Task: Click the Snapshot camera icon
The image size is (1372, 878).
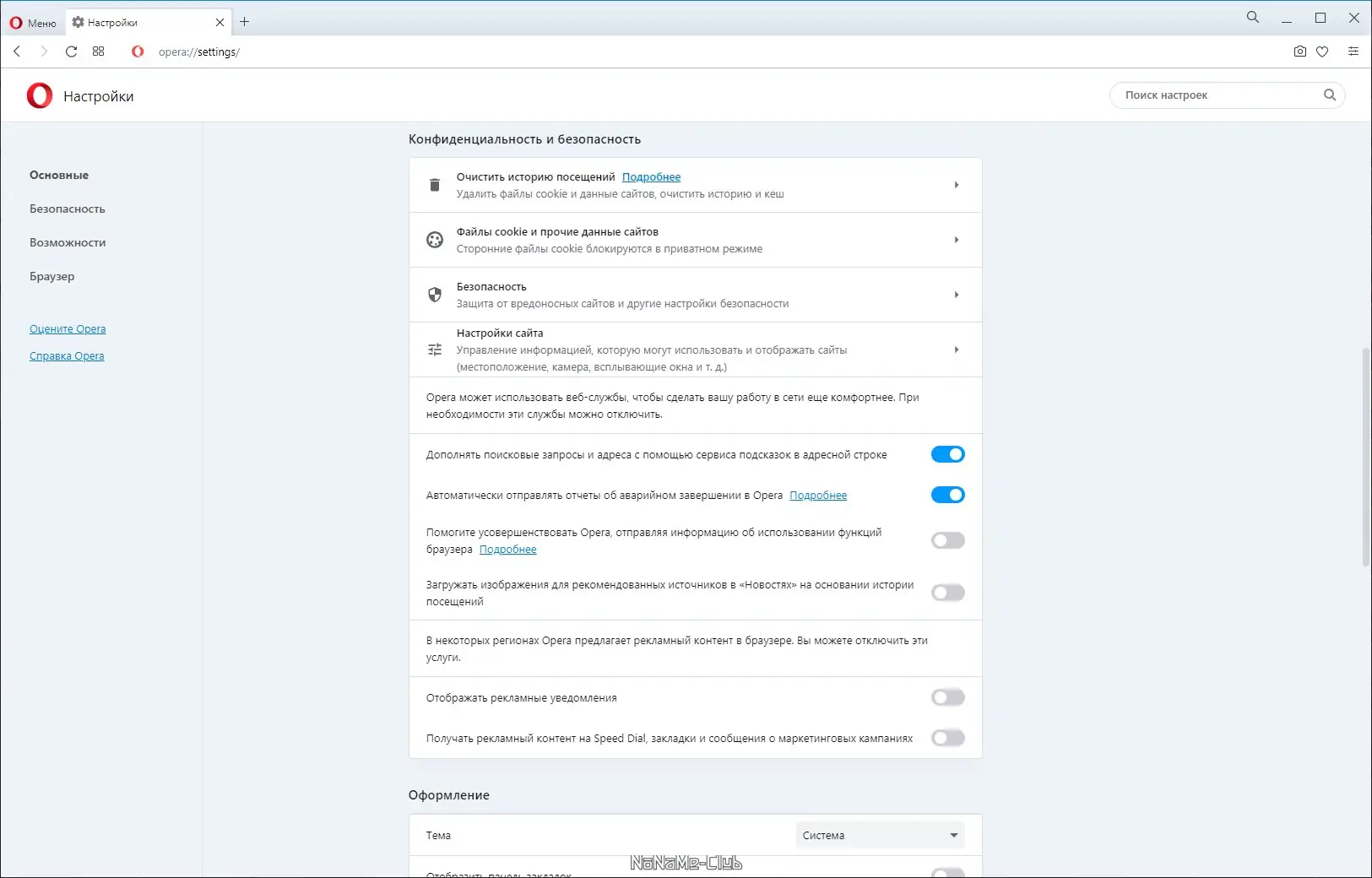Action: [1299, 51]
